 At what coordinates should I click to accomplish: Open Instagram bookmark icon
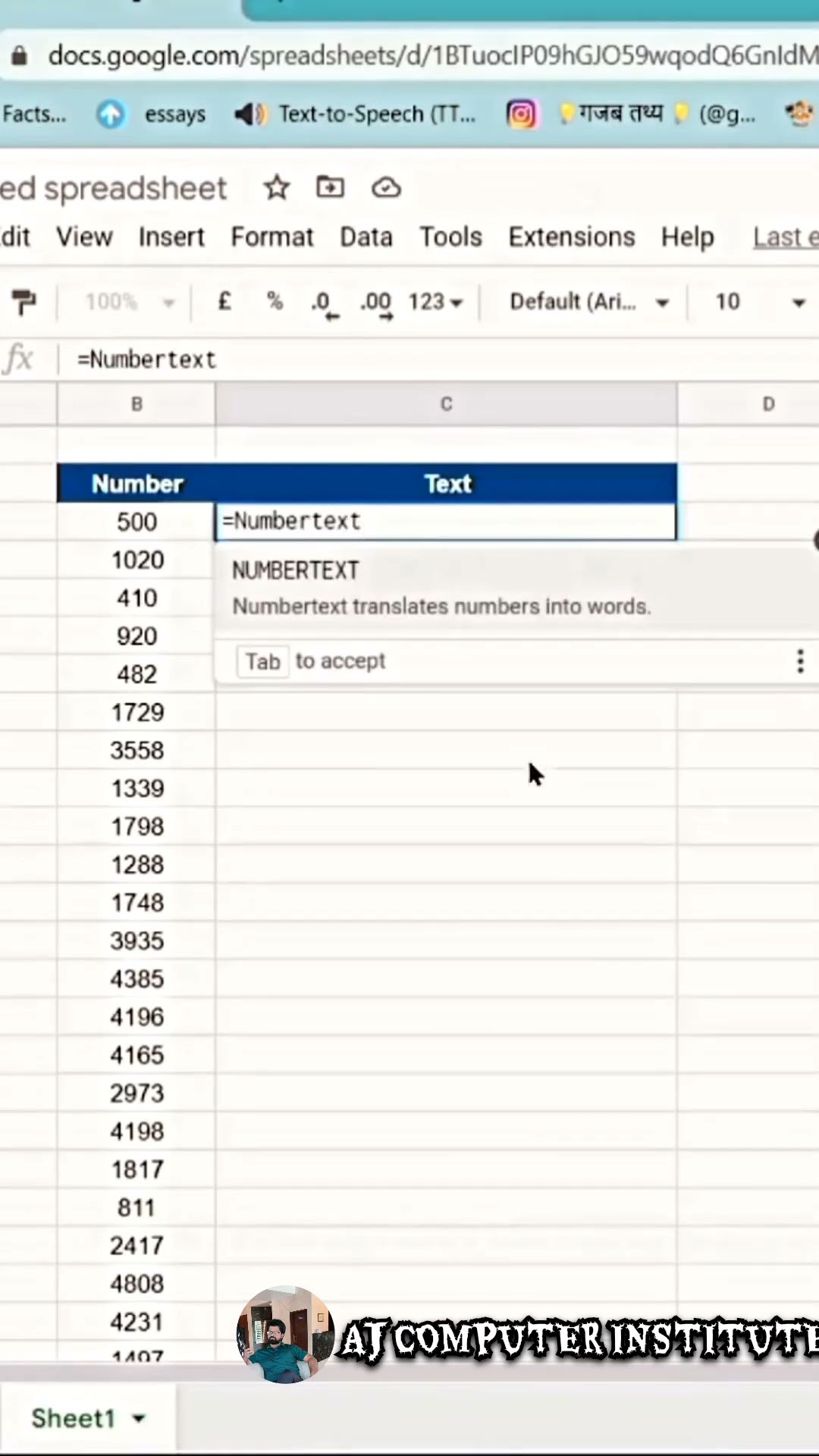click(521, 115)
